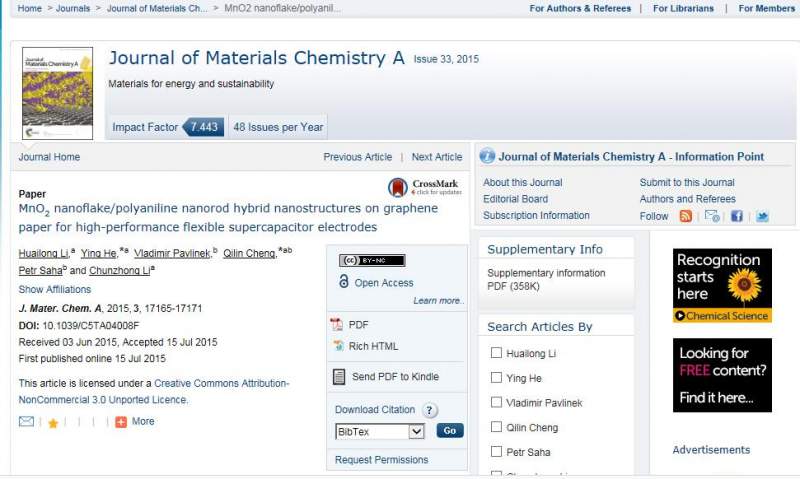Open the For Authors & Referees menu
Viewport: 800px width, 479px height.
pyautogui.click(x=580, y=8)
